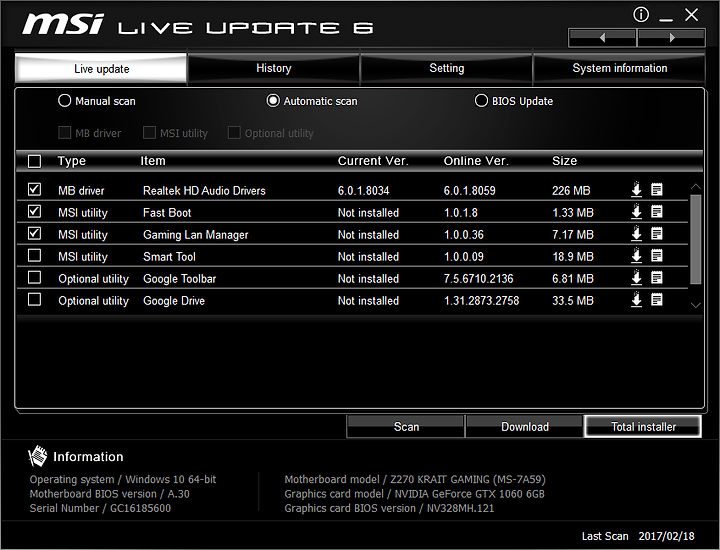Viewport: 720px width, 550px height.
Task: Uncheck the Fast Boot checkbox
Action: click(34, 211)
